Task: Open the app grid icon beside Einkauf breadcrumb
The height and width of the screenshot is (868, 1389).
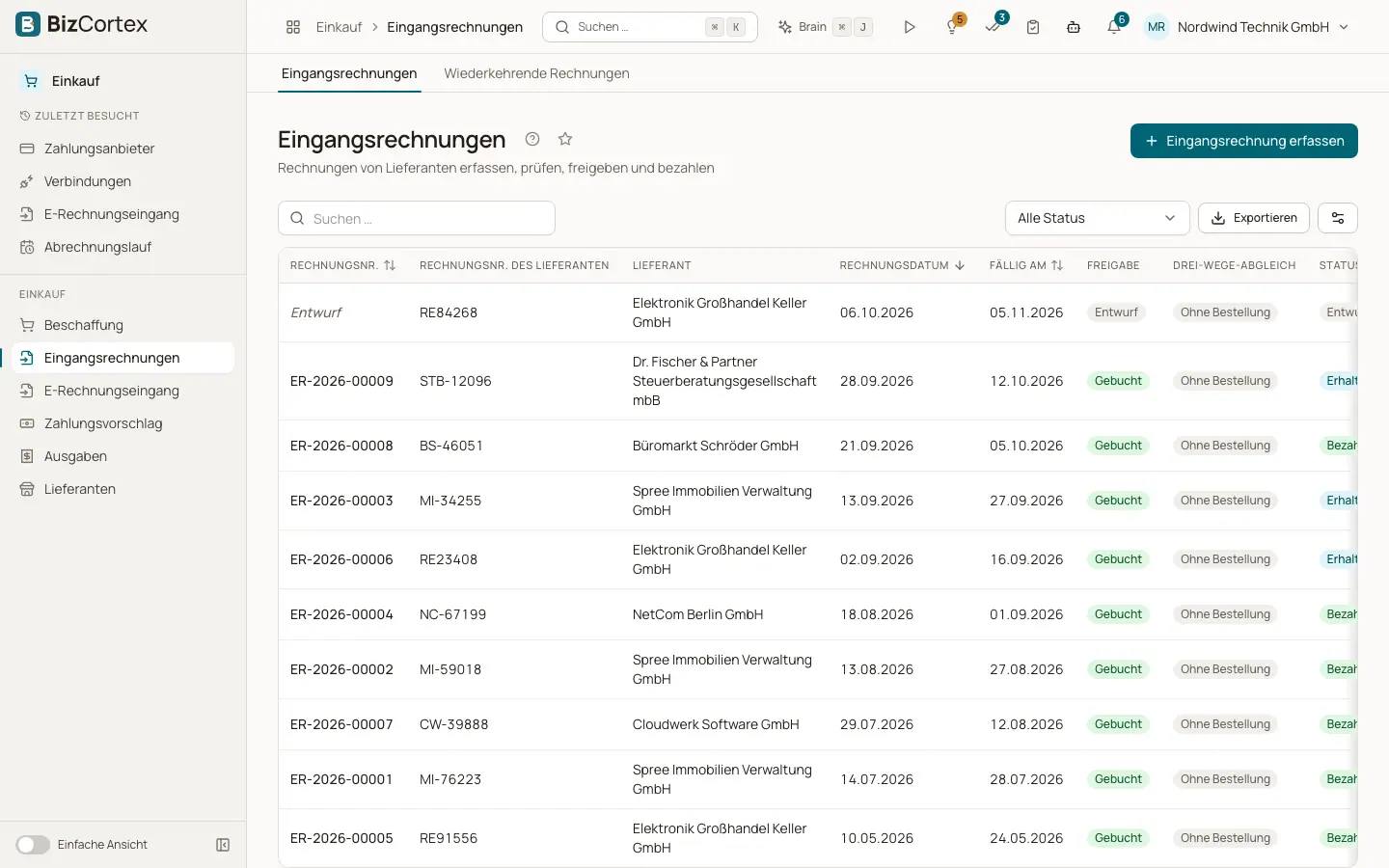Action: pos(293,27)
